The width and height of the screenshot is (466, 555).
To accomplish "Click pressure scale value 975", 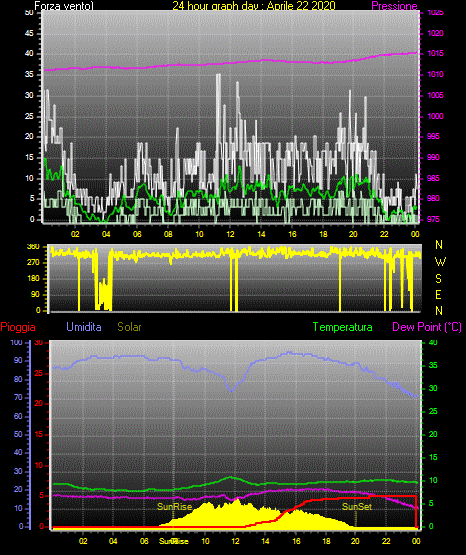I will (433, 219).
